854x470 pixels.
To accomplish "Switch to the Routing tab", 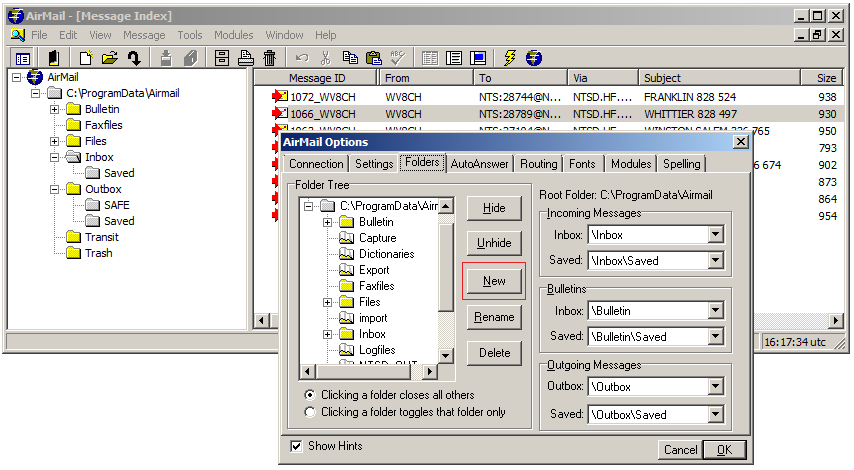I will (538, 164).
